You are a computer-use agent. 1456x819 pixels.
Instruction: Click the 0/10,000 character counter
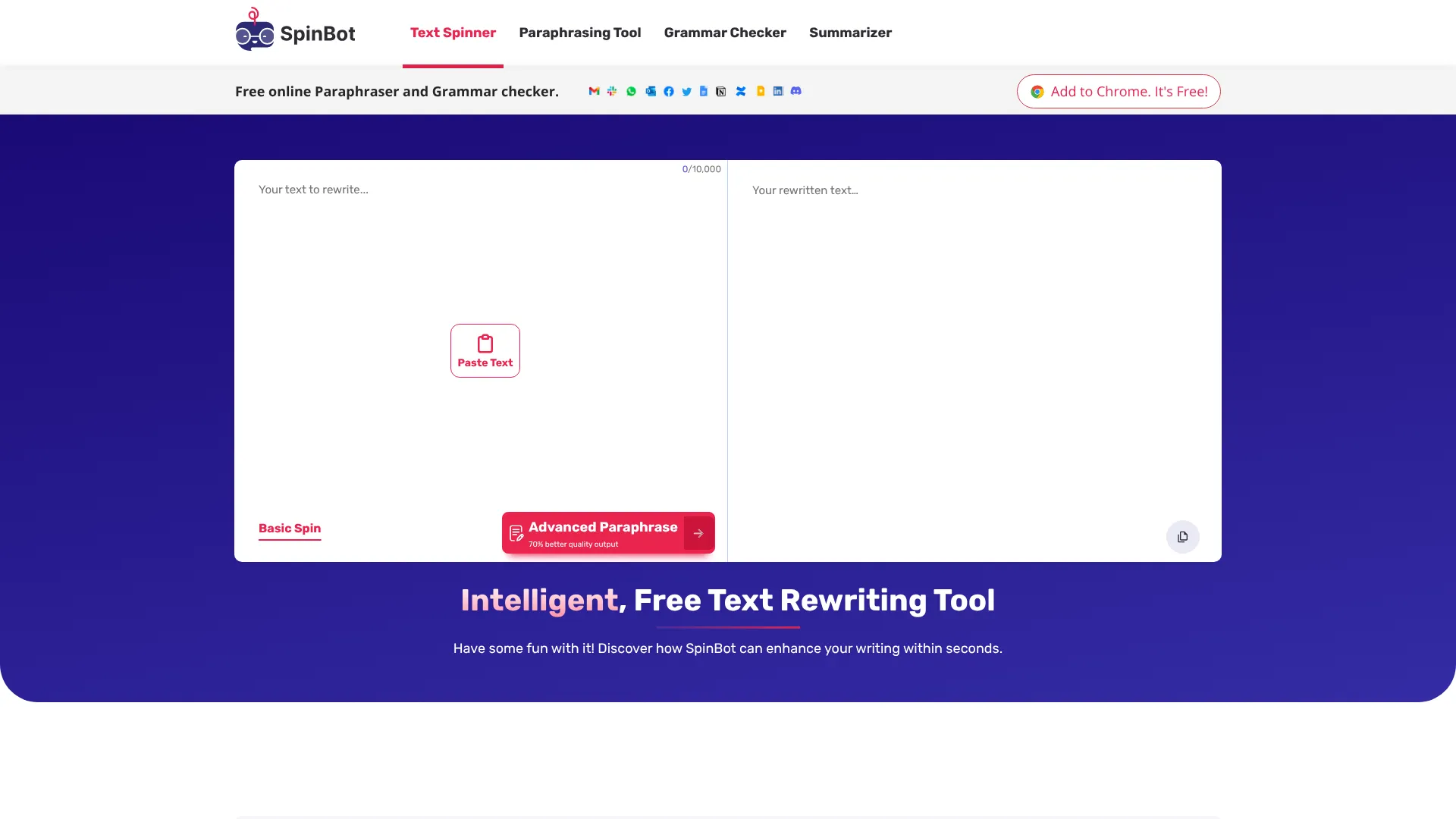[701, 169]
